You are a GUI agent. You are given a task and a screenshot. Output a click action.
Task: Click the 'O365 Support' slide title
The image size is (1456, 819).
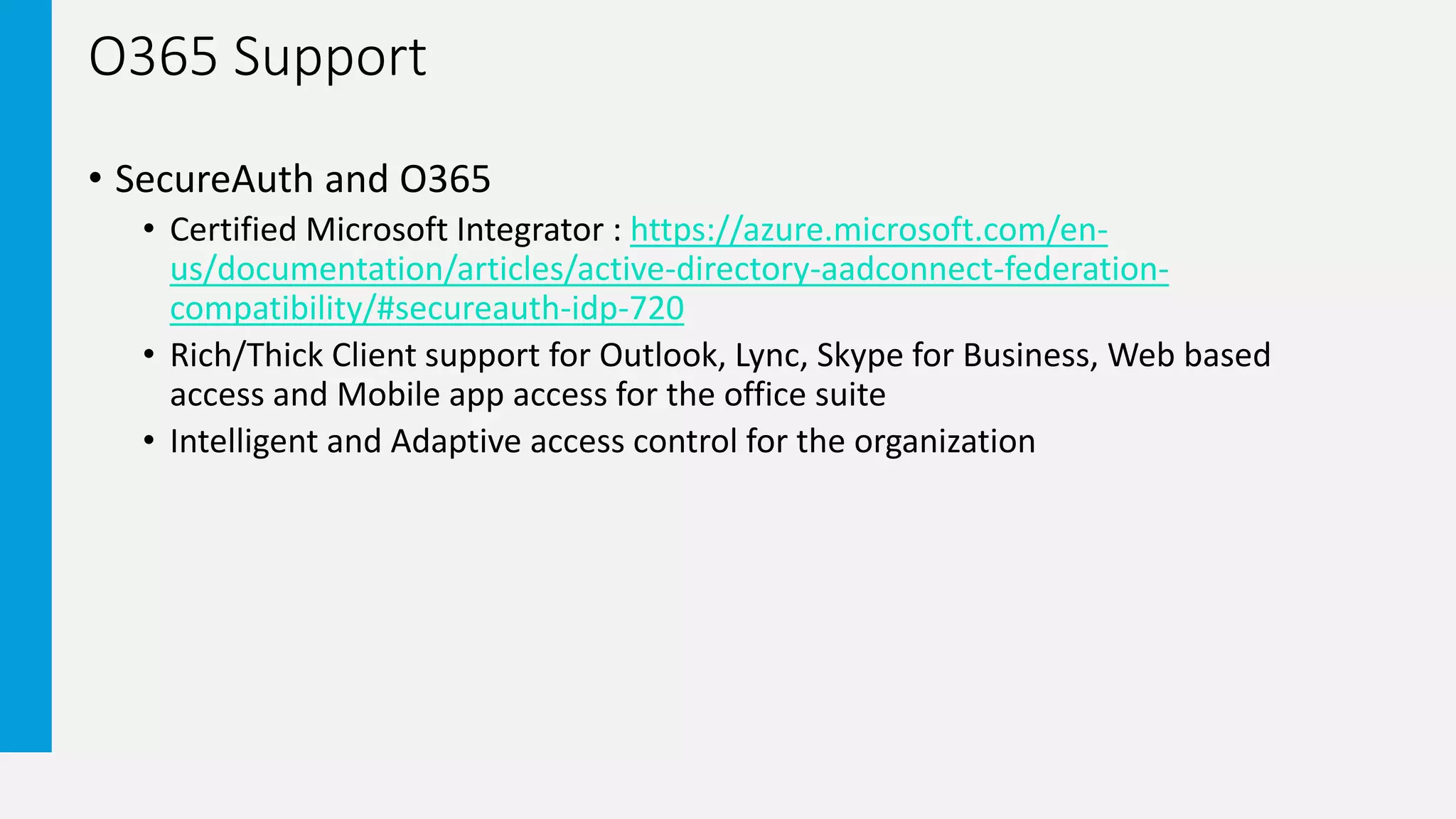[x=257, y=57]
